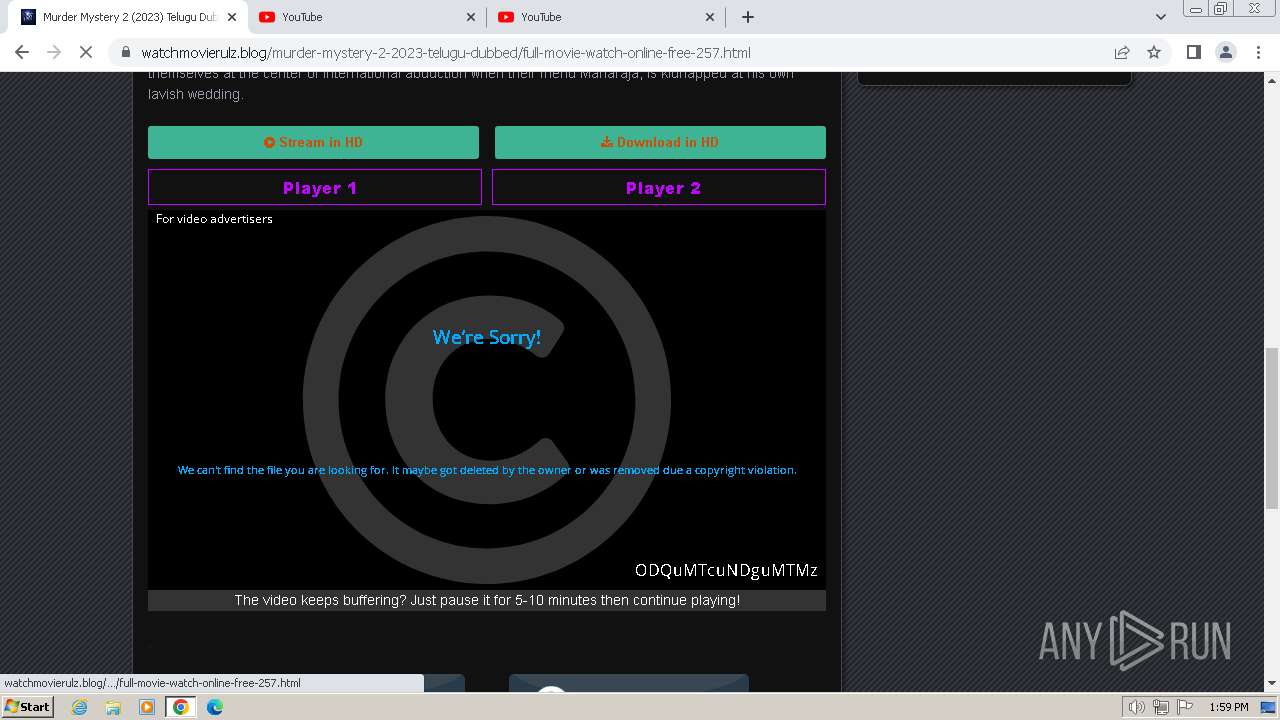Open volume control in system tray
The image size is (1280, 720).
[x=1137, y=707]
